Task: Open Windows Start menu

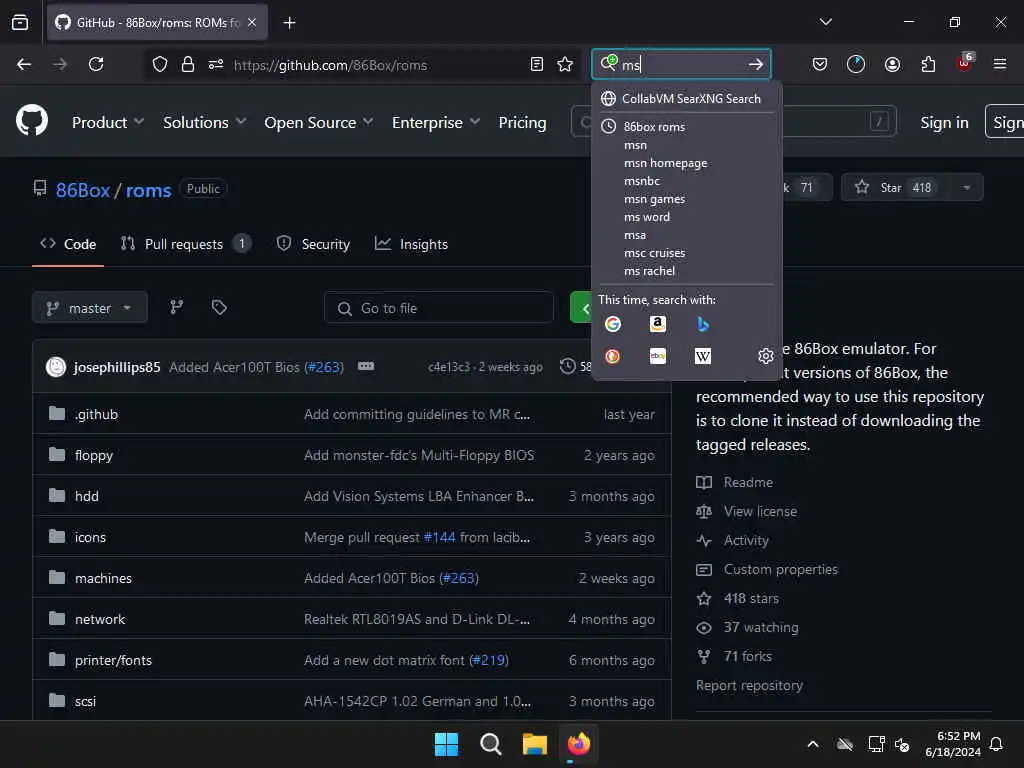Action: pyautogui.click(x=447, y=744)
